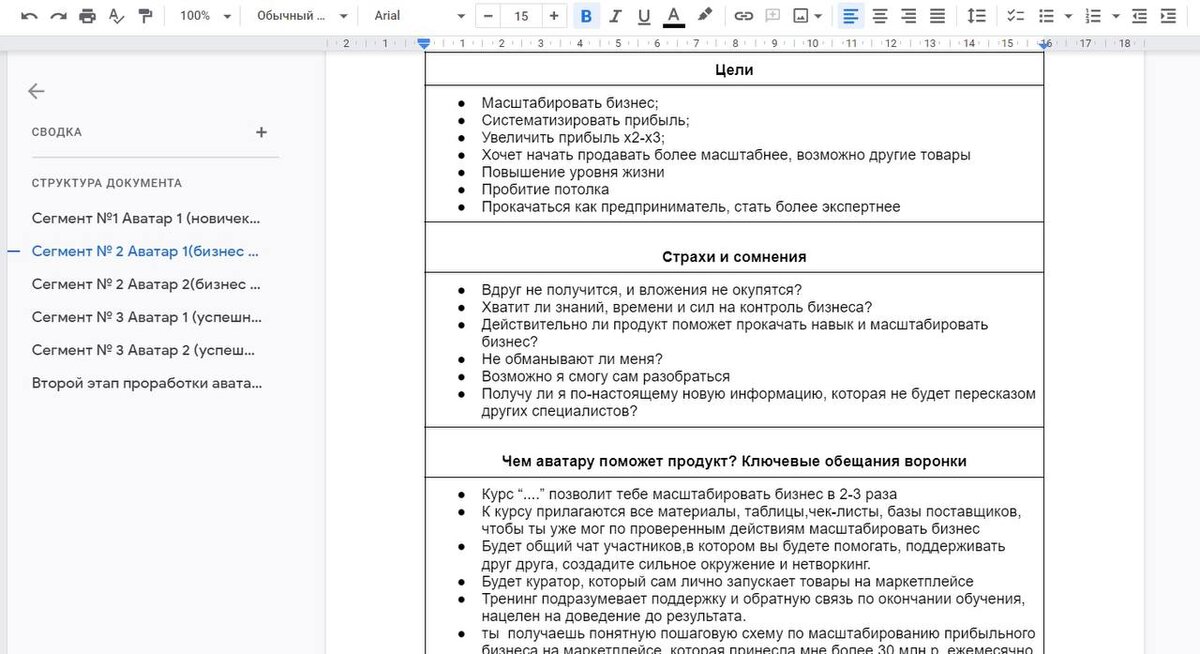Select the paint format tool
This screenshot has width=1200, height=654.
(x=146, y=15)
